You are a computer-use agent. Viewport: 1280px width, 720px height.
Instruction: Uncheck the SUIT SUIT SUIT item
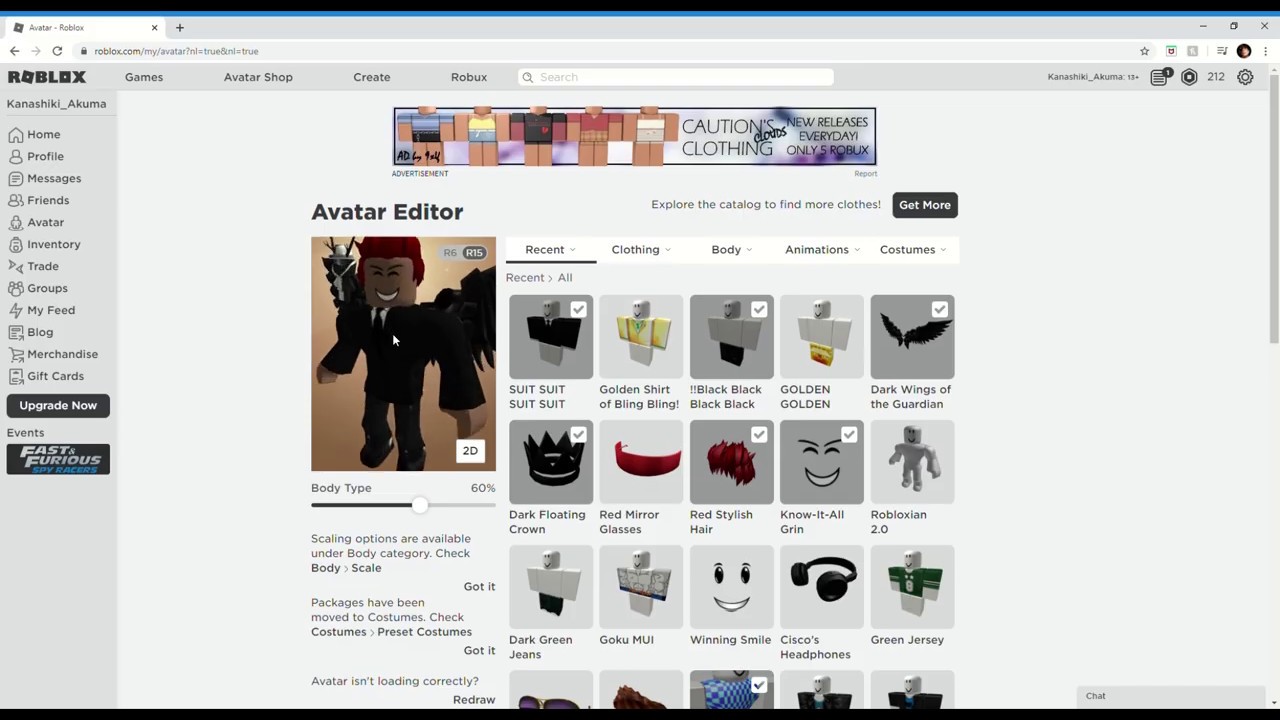coord(578,310)
